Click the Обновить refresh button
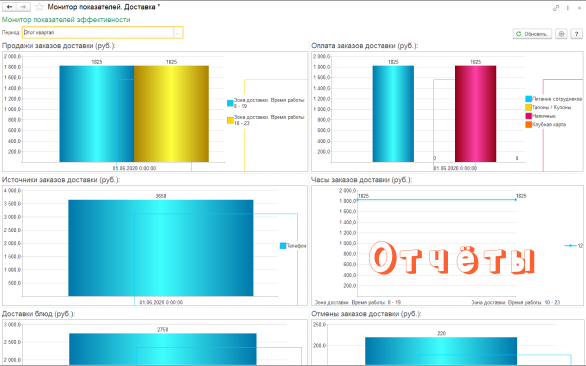586x366 pixels. click(532, 34)
